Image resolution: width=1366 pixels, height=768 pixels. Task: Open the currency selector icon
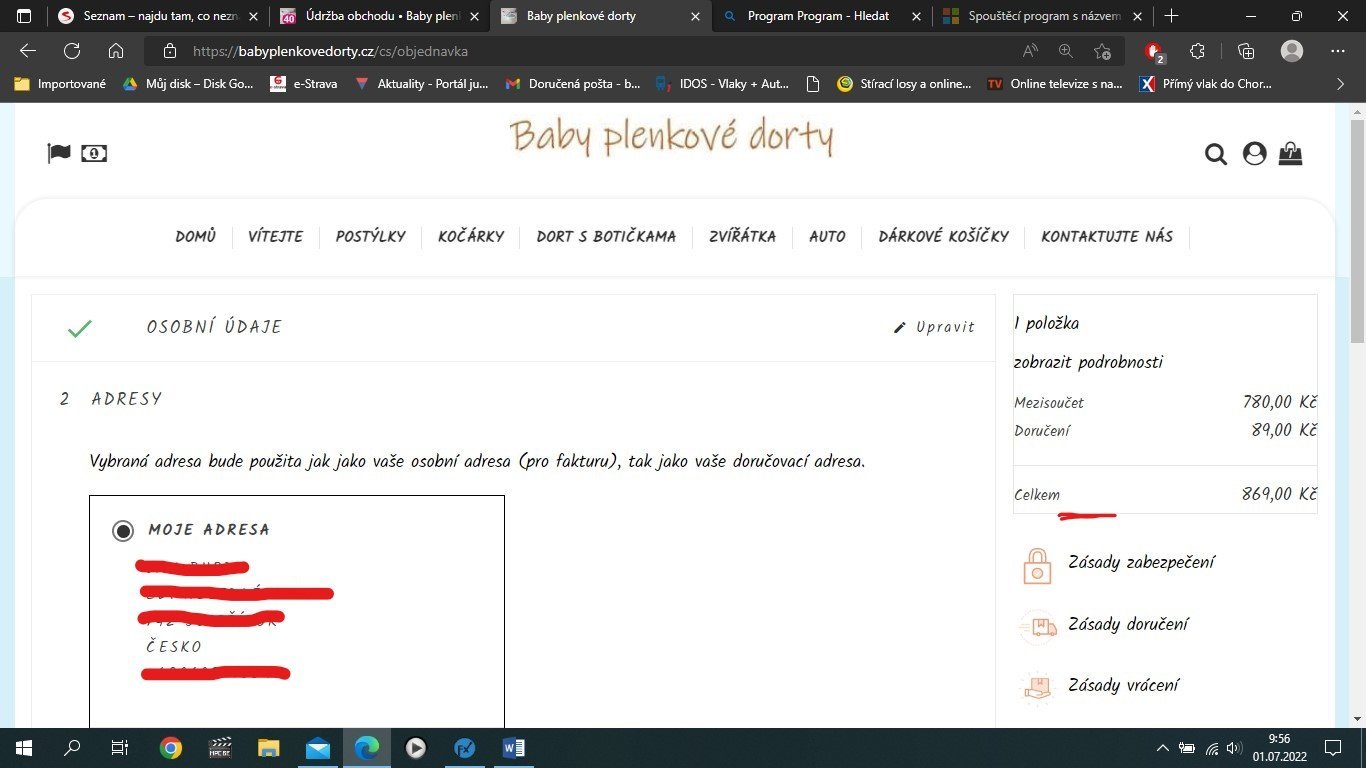tap(94, 153)
